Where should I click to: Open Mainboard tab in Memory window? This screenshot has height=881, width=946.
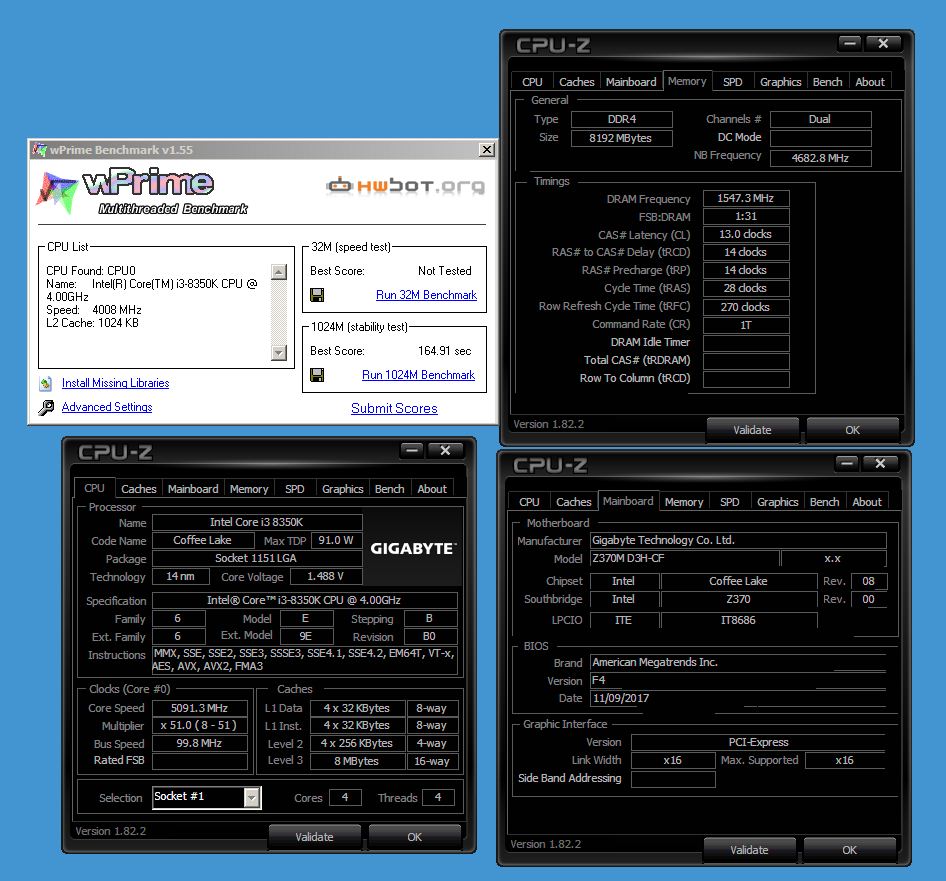click(631, 82)
